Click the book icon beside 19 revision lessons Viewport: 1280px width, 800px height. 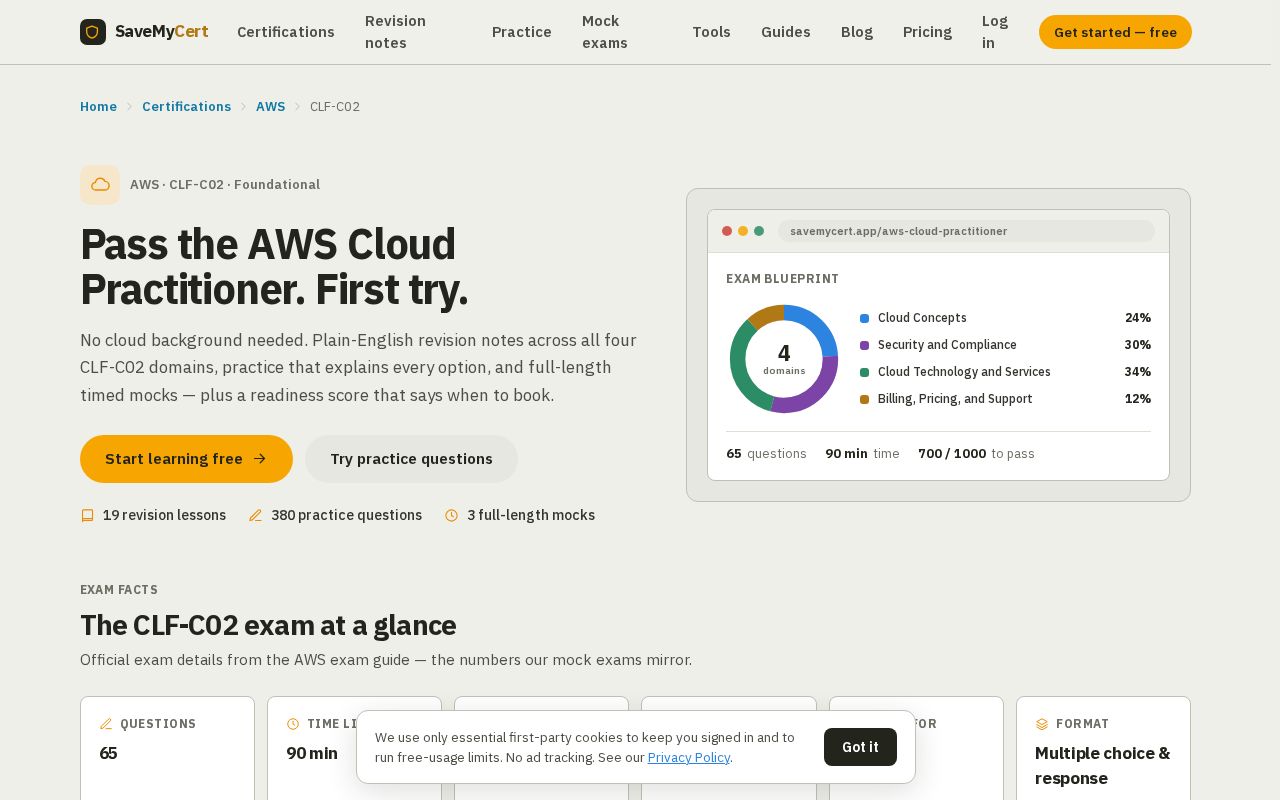[x=87, y=516]
